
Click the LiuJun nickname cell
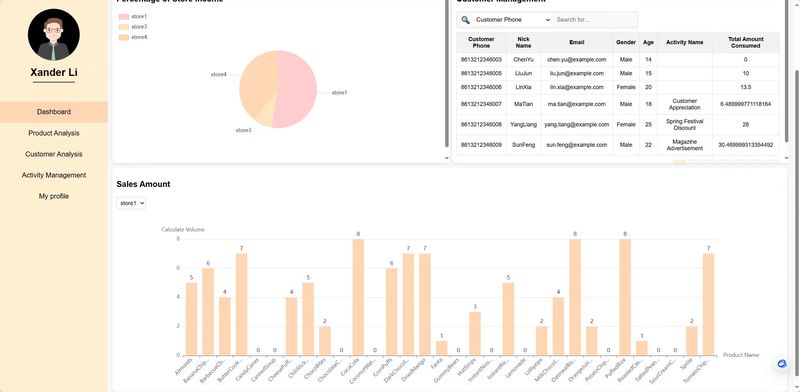[x=523, y=74]
